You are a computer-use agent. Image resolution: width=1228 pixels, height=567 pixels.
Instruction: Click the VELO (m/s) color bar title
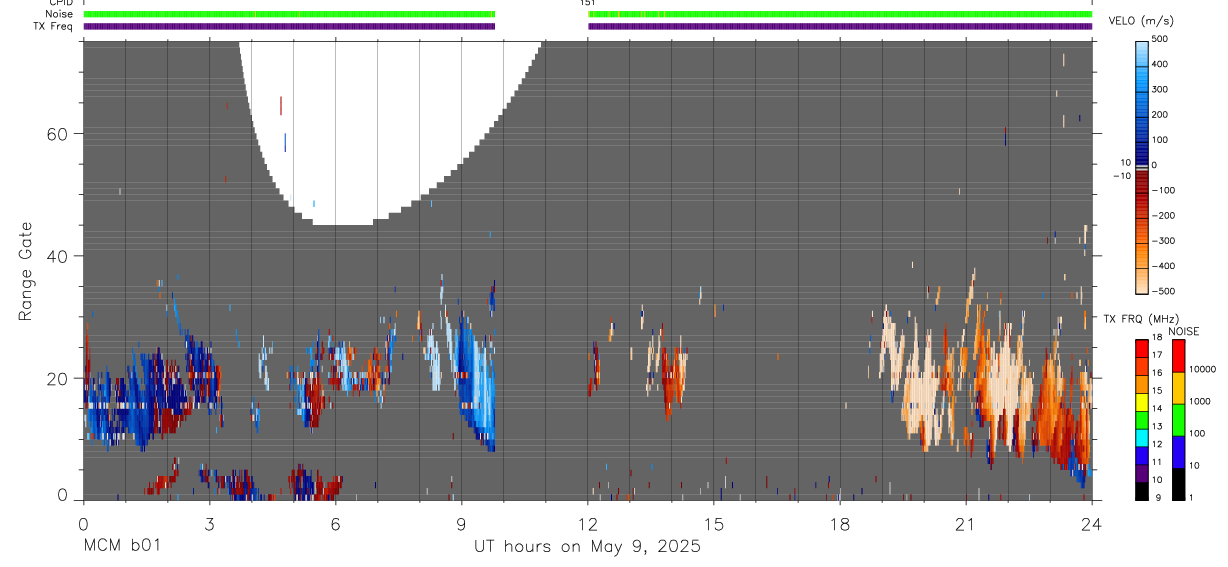tap(1141, 21)
